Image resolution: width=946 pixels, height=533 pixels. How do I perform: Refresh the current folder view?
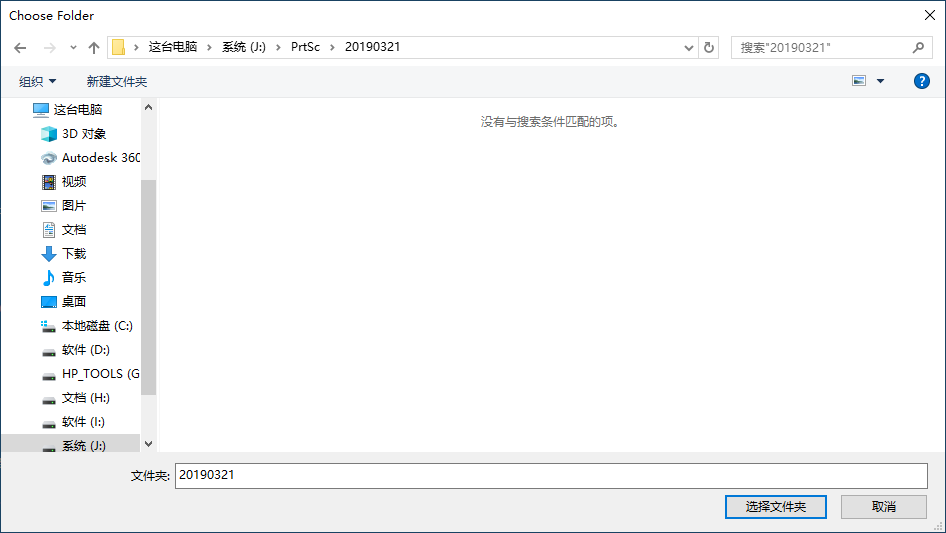pyautogui.click(x=709, y=48)
